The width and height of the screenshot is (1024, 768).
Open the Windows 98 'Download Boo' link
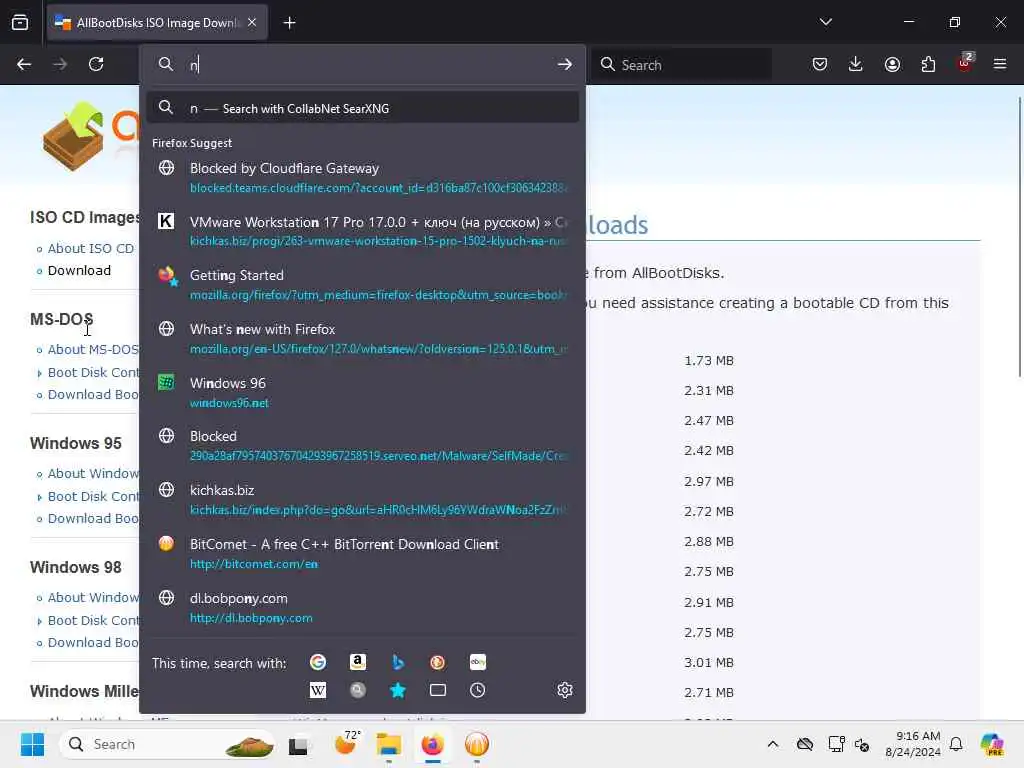93,643
